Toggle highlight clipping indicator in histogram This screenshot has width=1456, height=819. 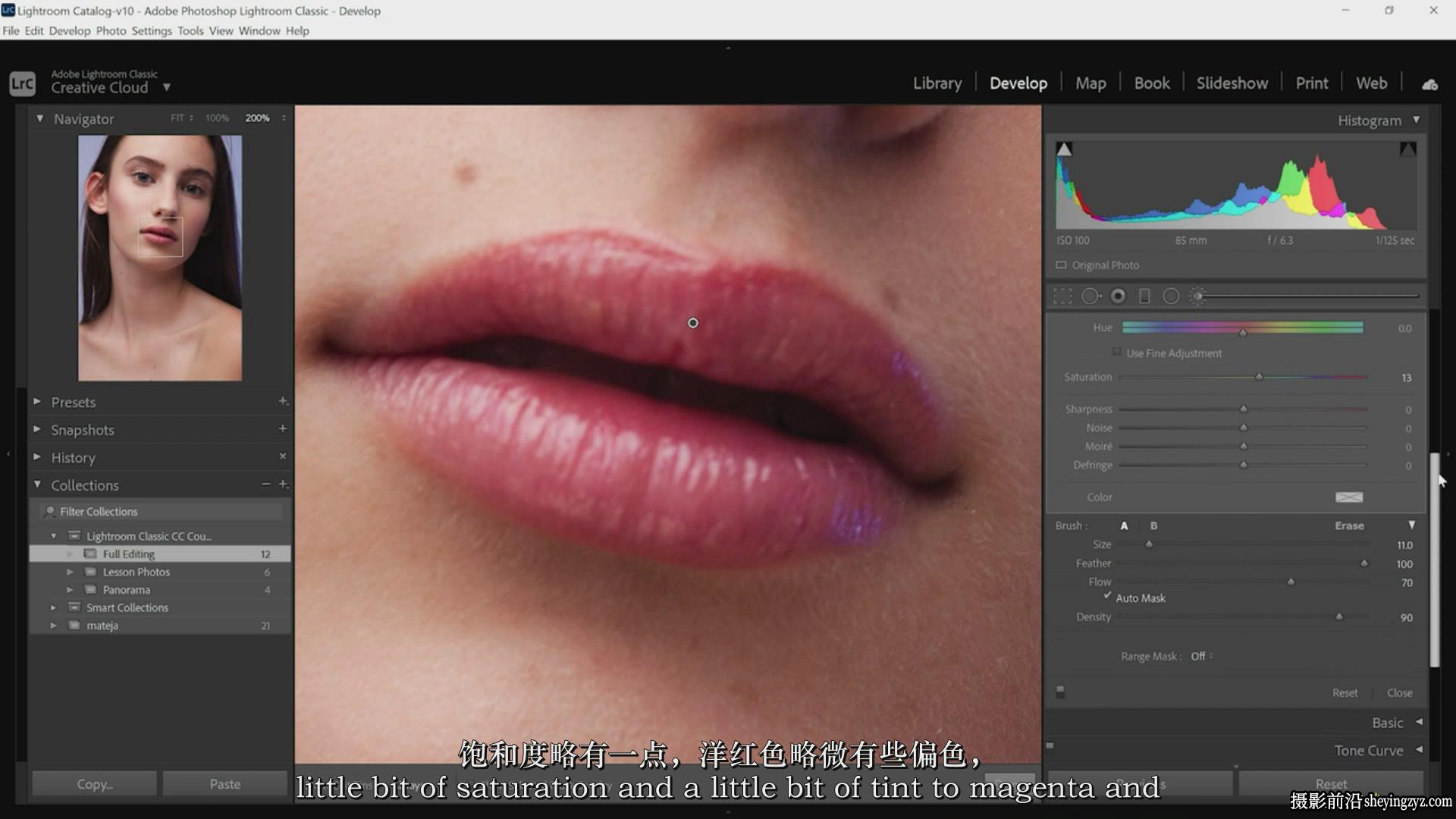point(1408,149)
